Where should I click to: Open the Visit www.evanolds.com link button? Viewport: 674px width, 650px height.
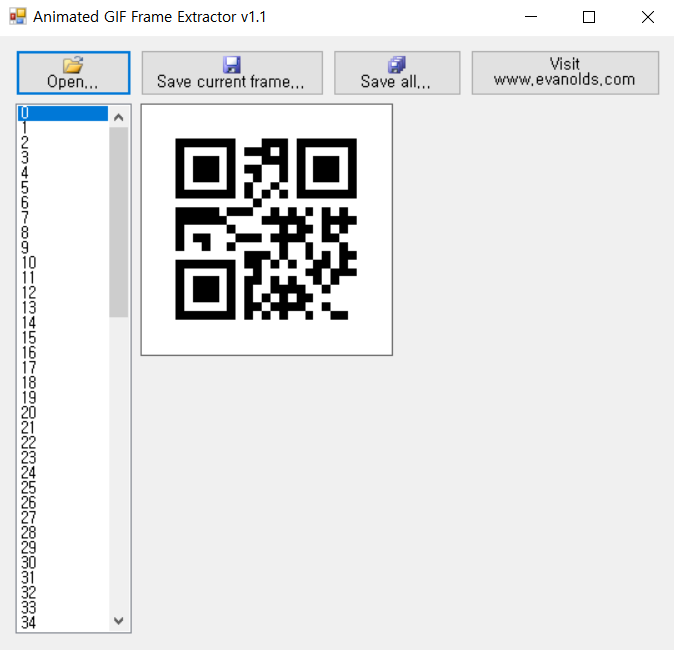click(x=565, y=73)
